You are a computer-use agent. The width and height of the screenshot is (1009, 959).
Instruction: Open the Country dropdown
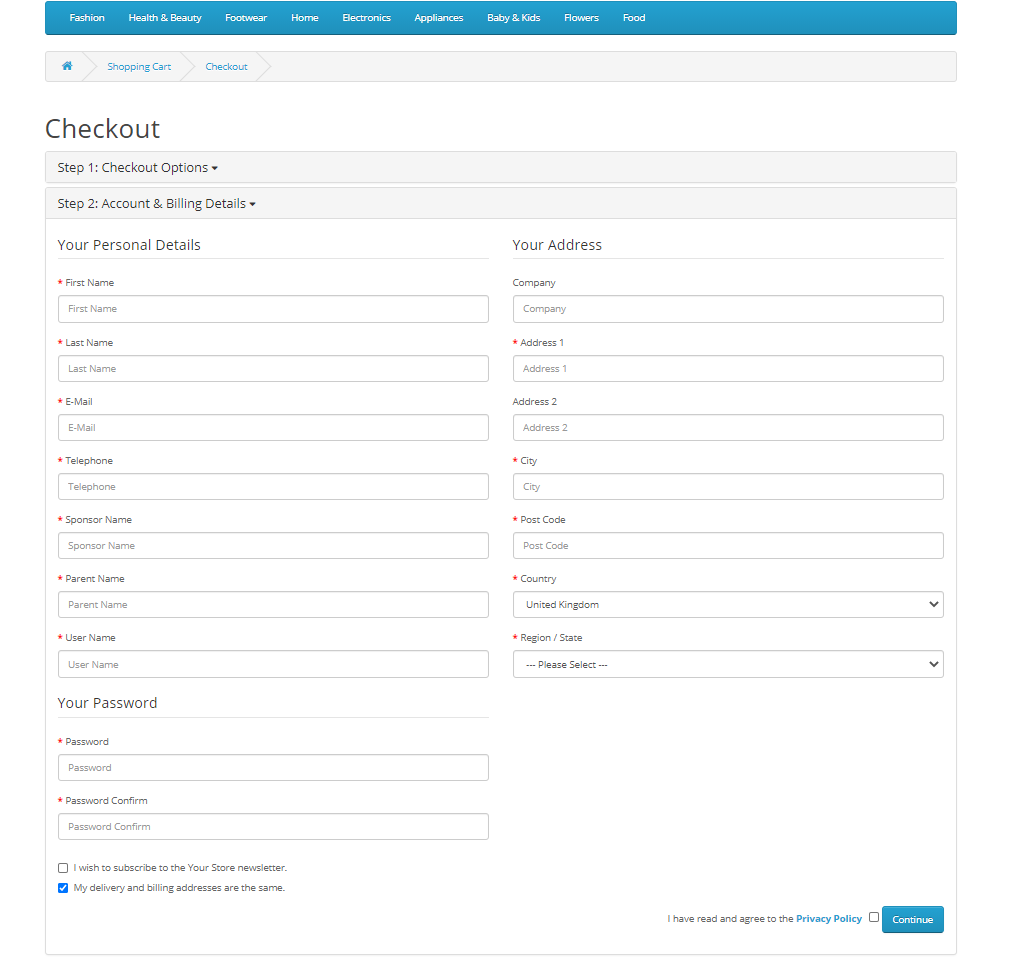[727, 604]
